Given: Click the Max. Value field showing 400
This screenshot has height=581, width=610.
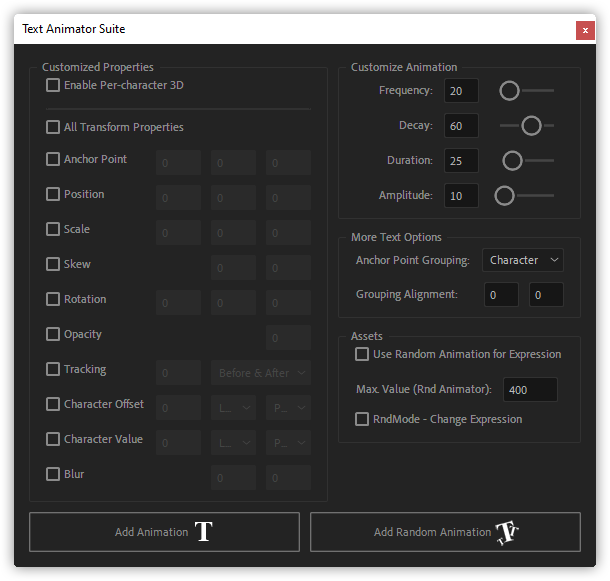Looking at the screenshot, I should pyautogui.click(x=530, y=390).
